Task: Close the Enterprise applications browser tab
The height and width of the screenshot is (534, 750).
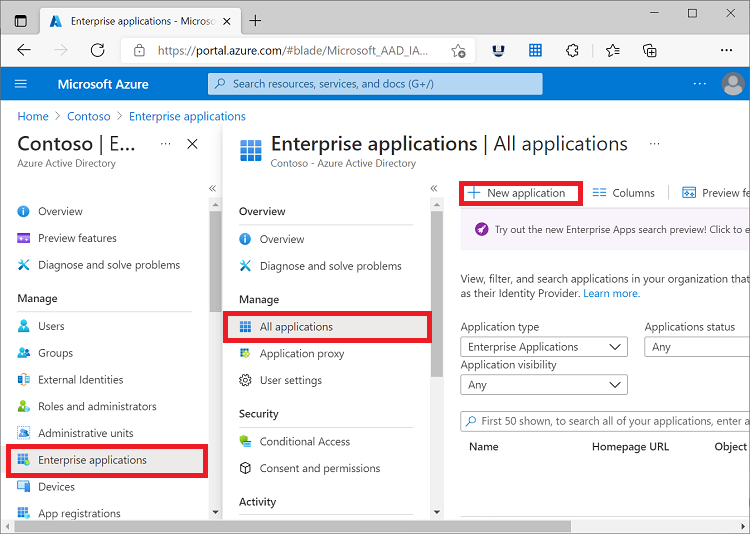Action: pyautogui.click(x=227, y=21)
